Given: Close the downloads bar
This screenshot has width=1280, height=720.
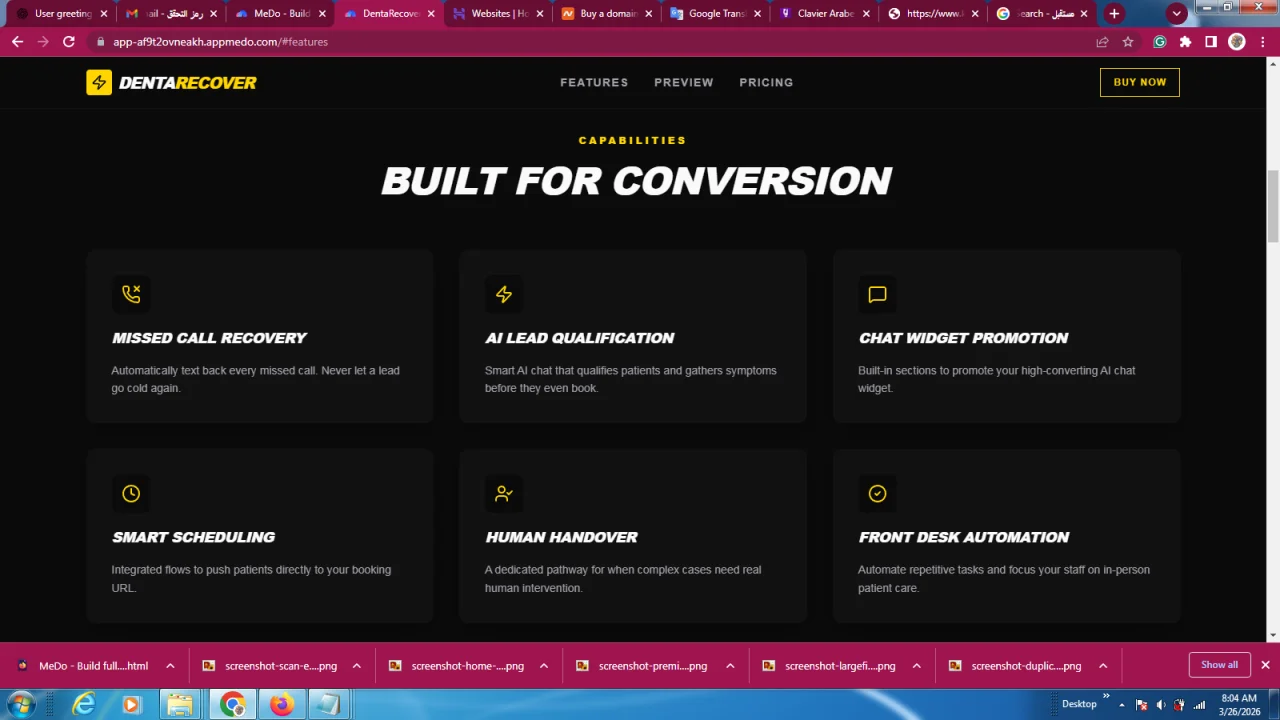Looking at the screenshot, I should pyautogui.click(x=1265, y=665).
